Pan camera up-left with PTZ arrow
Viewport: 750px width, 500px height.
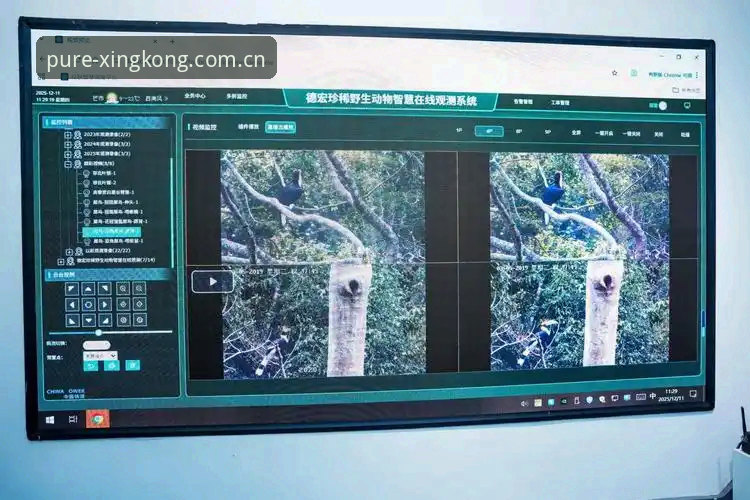pos(72,289)
